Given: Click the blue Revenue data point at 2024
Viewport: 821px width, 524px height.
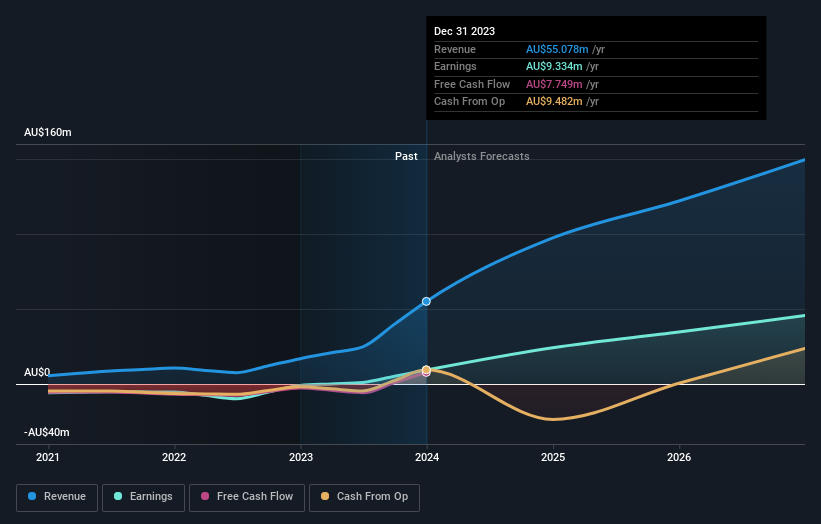Looking at the screenshot, I should (x=426, y=302).
